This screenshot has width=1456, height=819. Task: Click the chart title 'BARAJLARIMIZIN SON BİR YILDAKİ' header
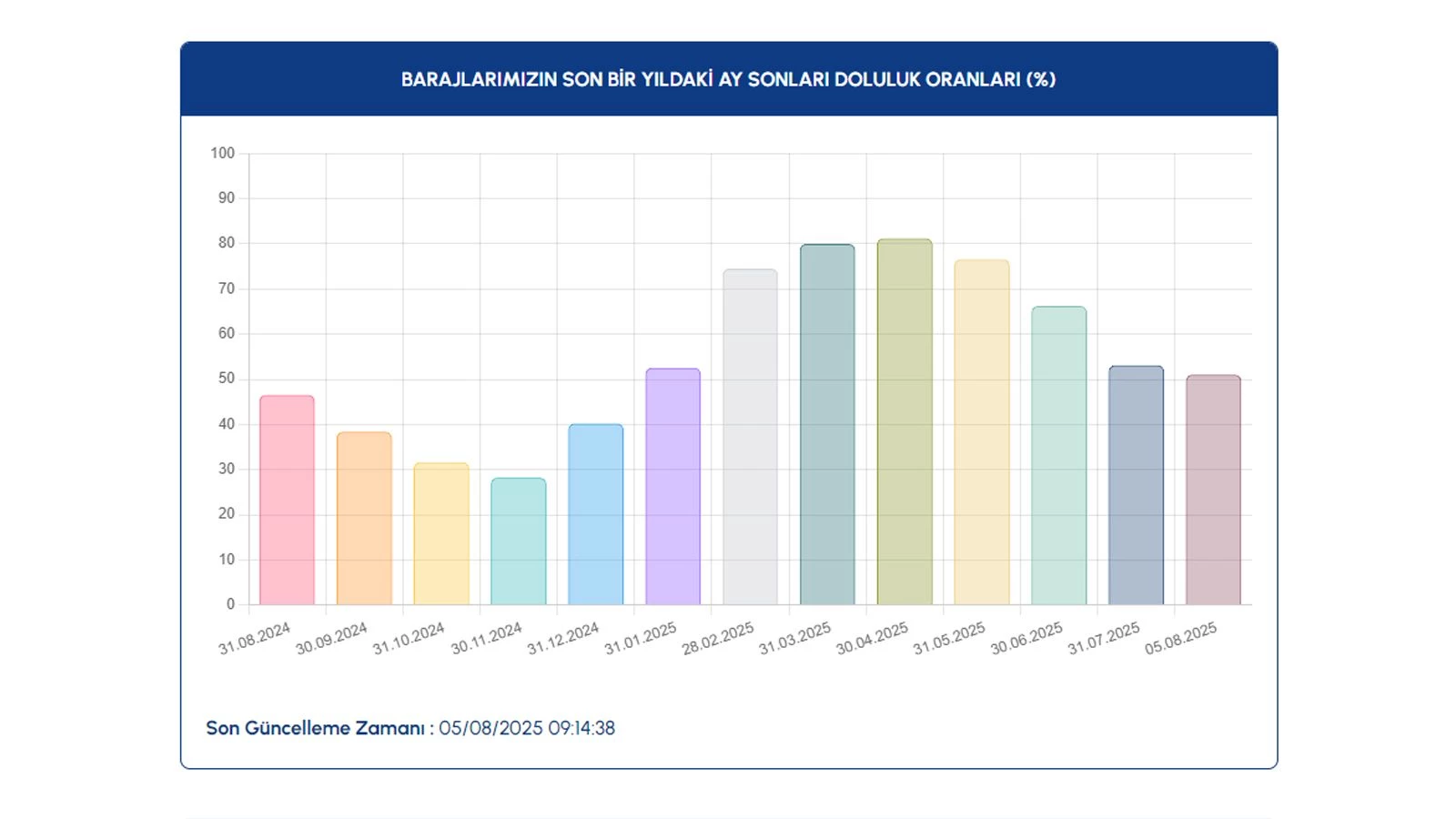728,79
